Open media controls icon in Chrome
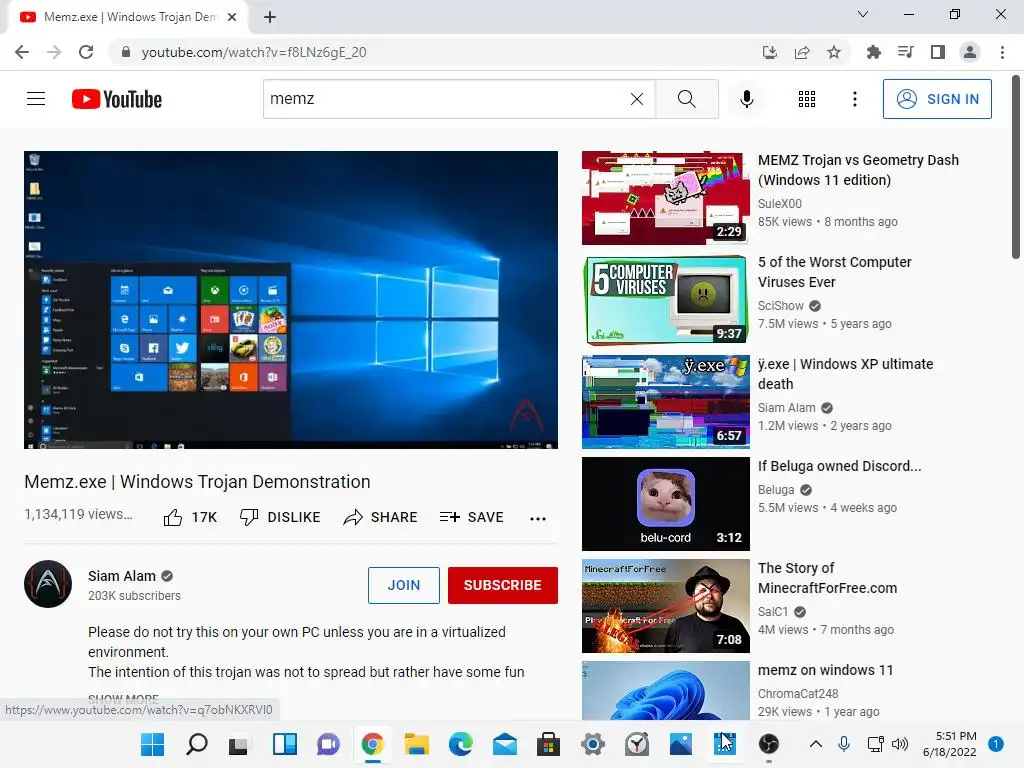 905,52
